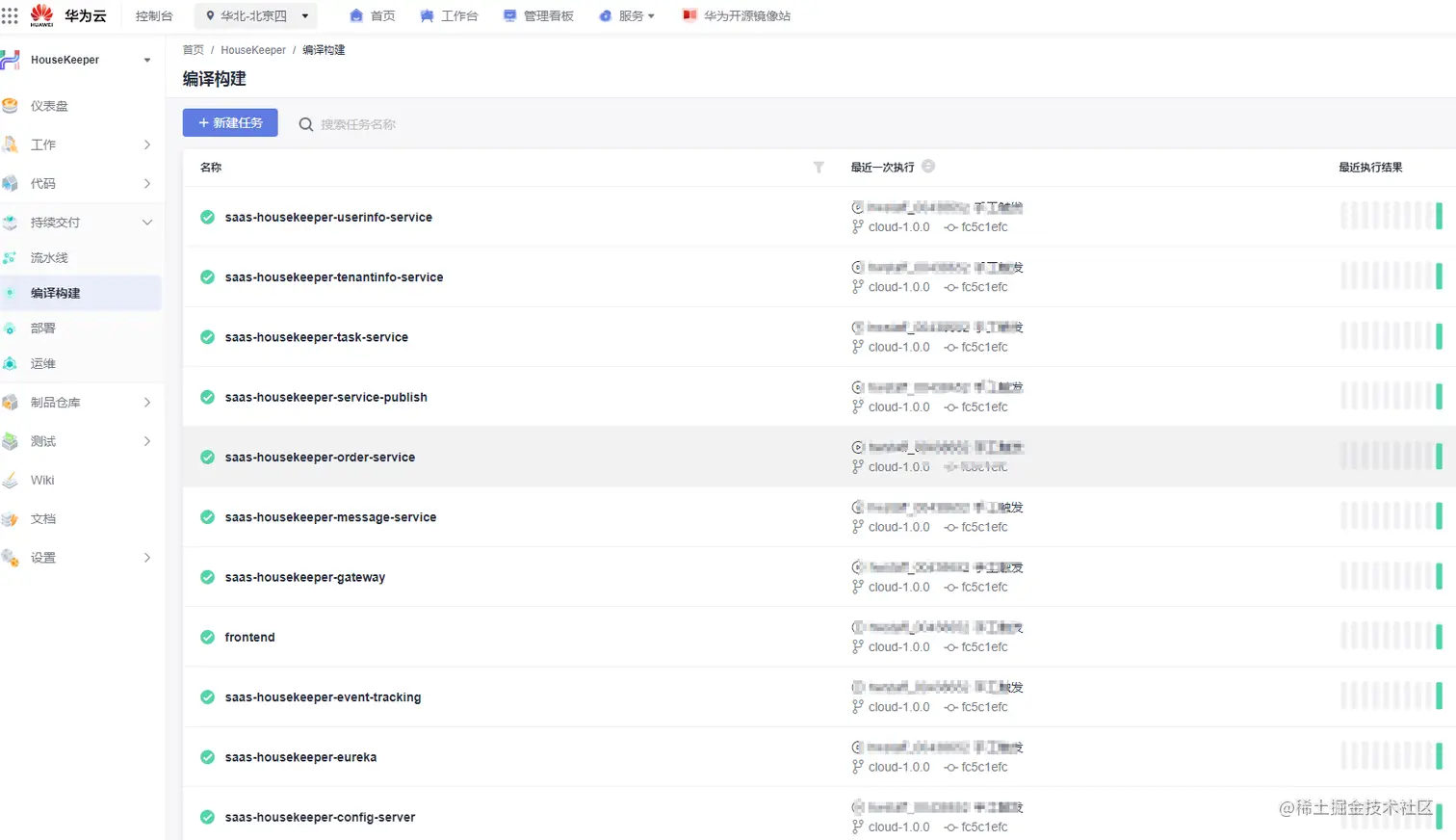The height and width of the screenshot is (840, 1456).
Task: Click the 新建任务 button
Action: click(x=230, y=122)
